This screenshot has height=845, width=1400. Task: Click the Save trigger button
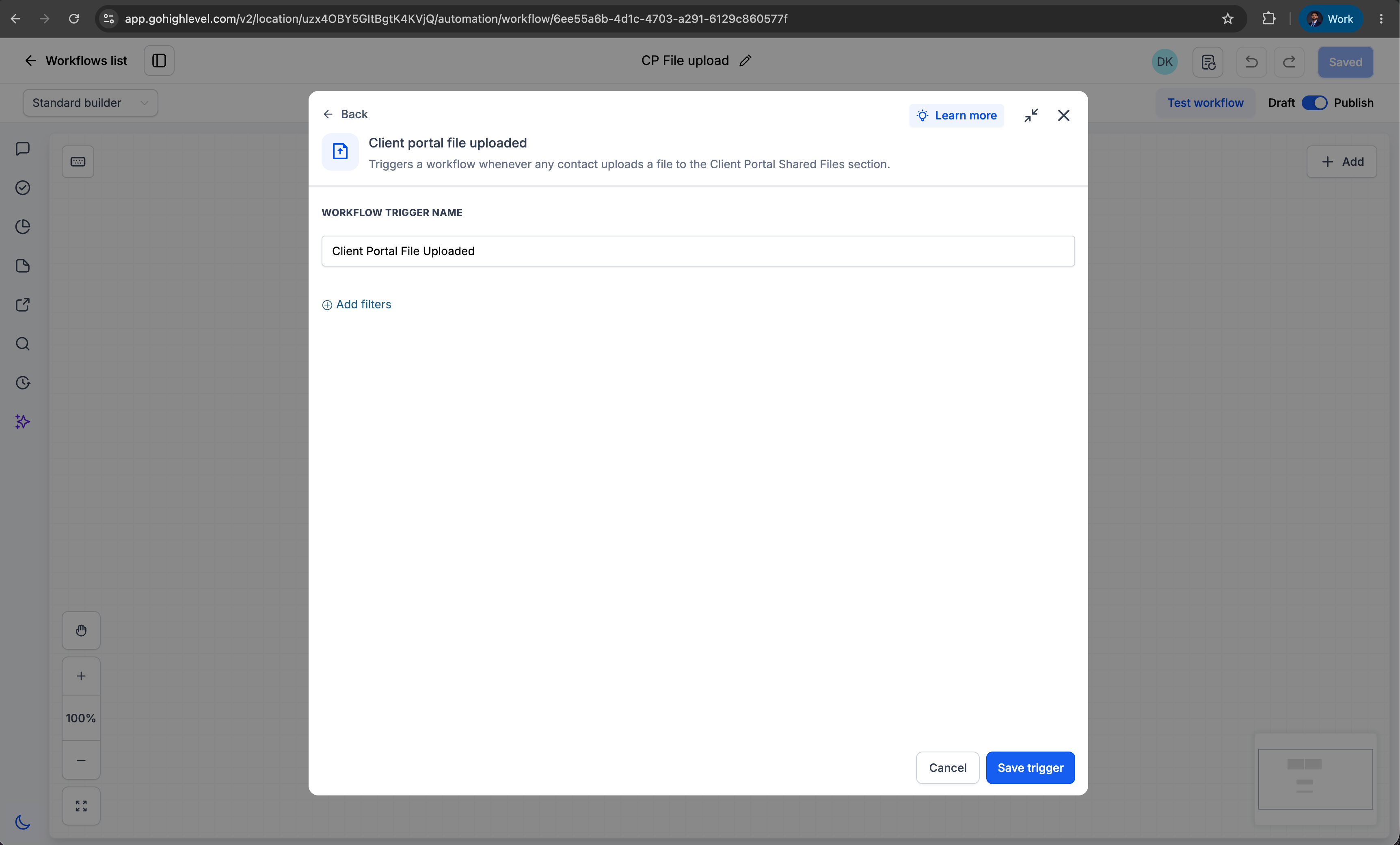pos(1030,768)
